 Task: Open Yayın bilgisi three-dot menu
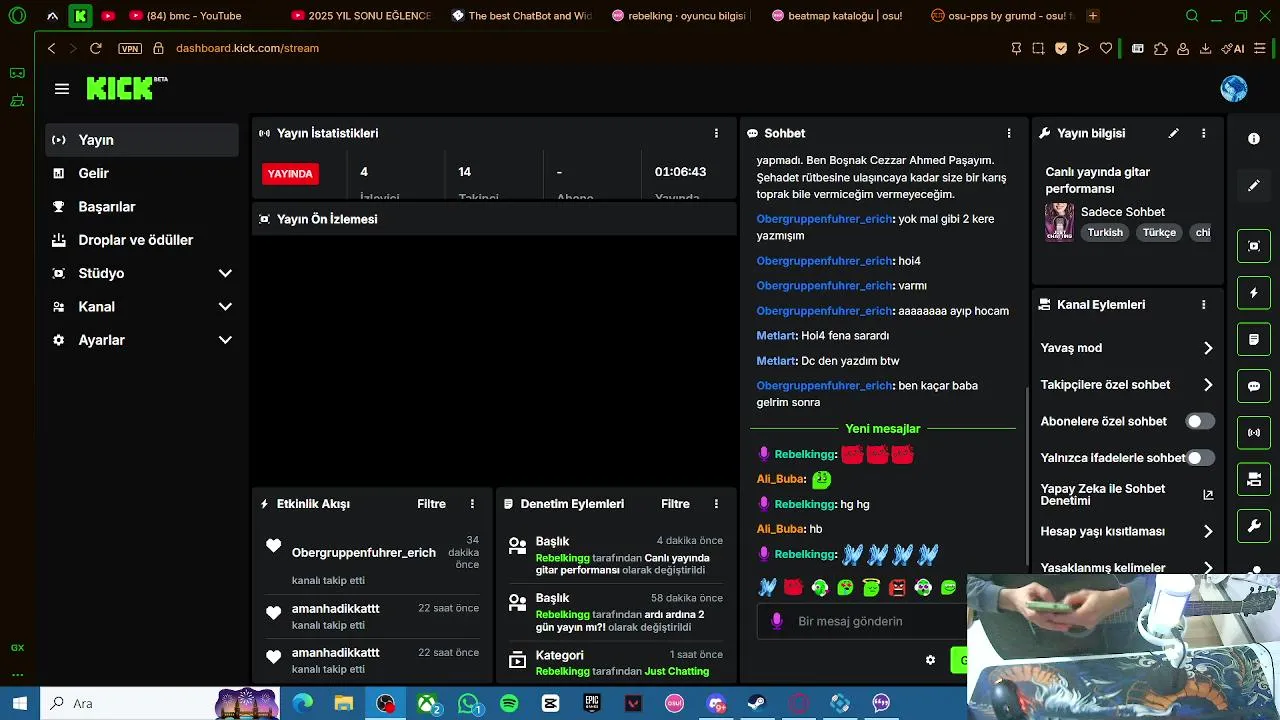tap(1204, 133)
